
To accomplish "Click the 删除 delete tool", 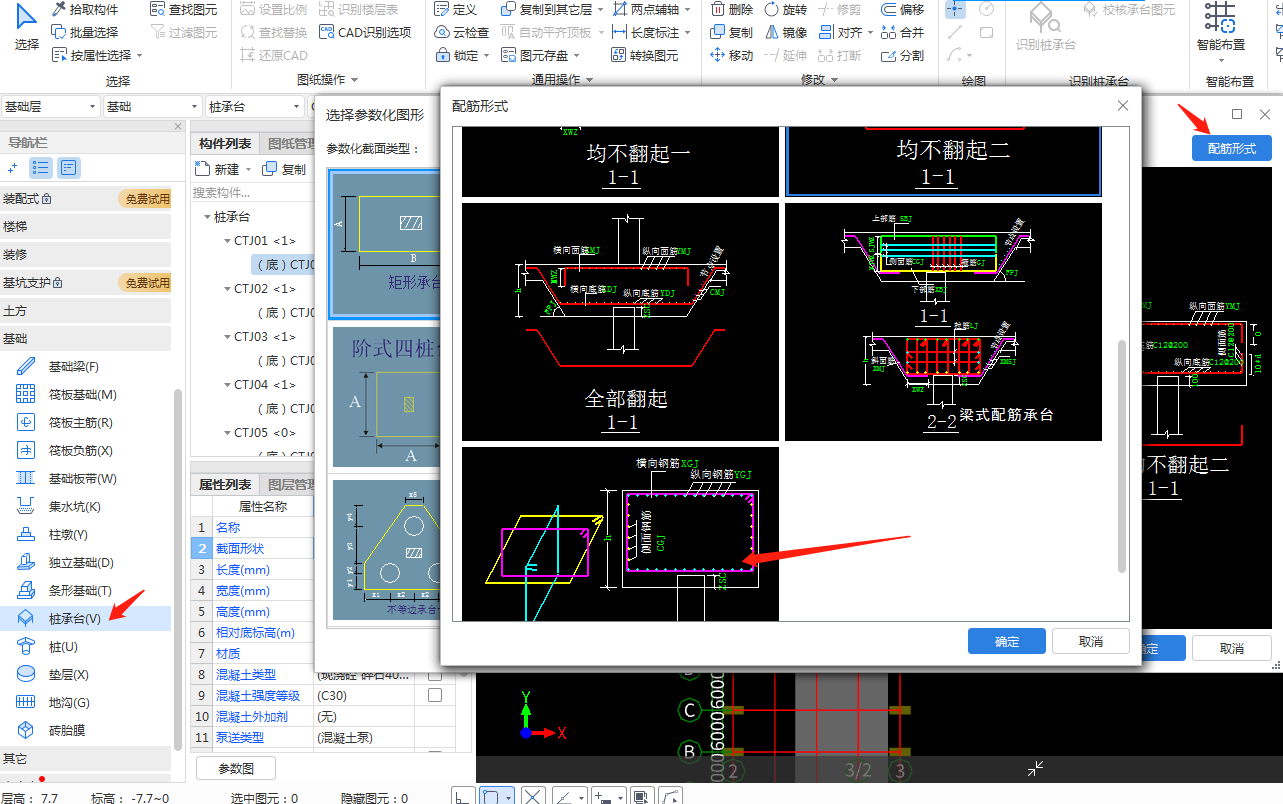I will coord(731,9).
